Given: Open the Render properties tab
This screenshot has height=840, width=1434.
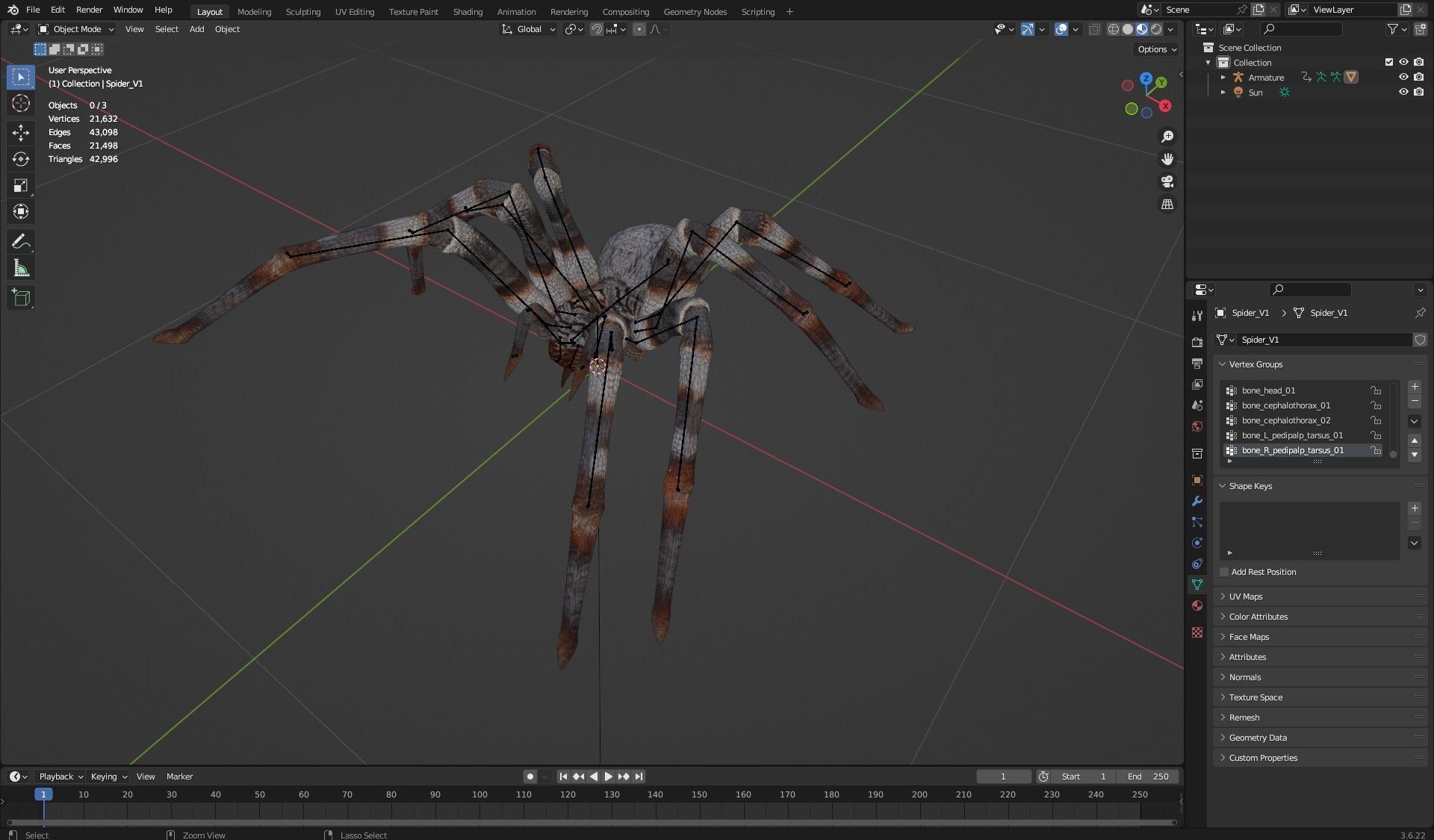Looking at the screenshot, I should 1197,342.
